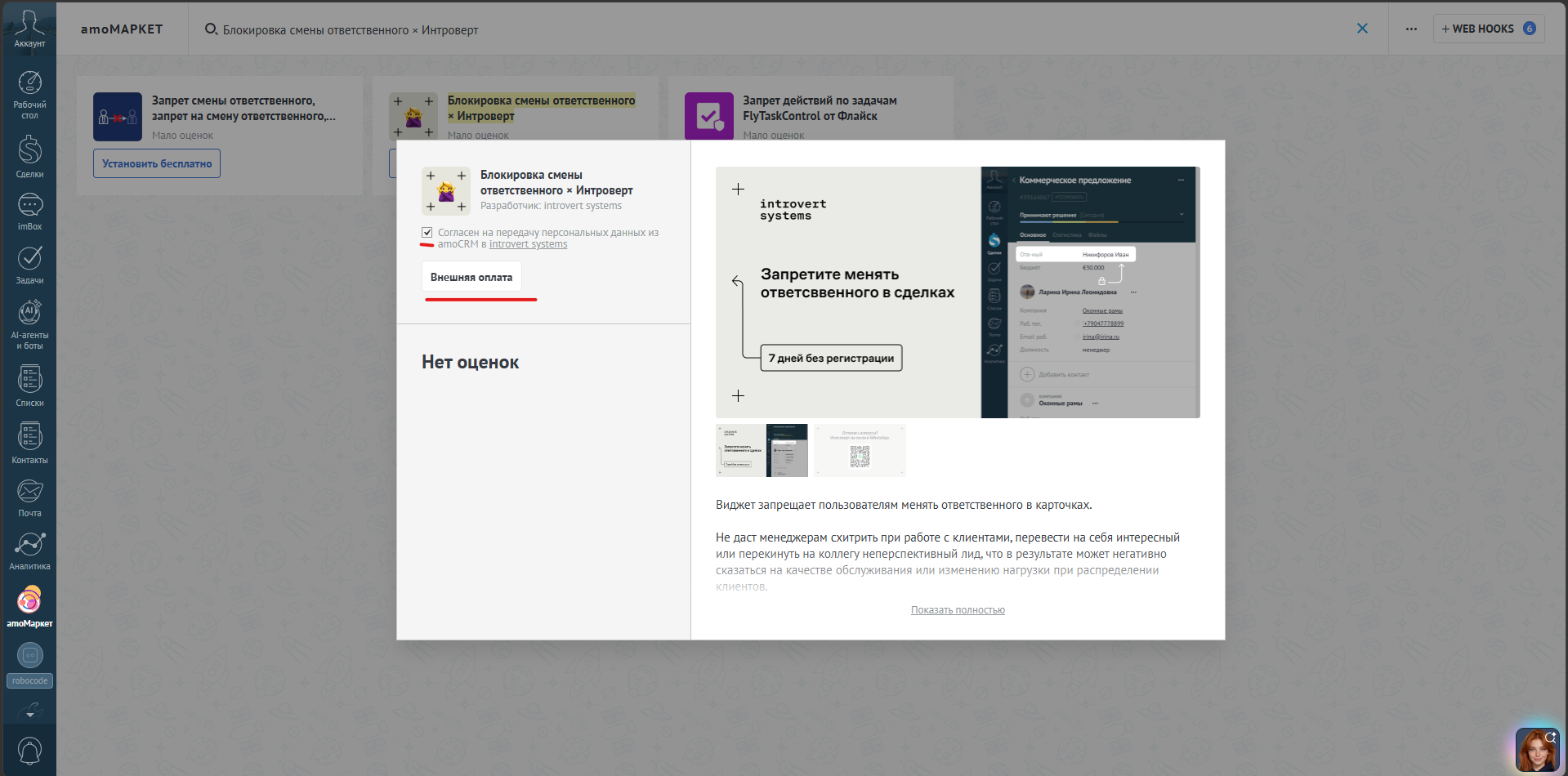Click Показать полностью link
Screen dimensions: 1568x776
point(958,610)
